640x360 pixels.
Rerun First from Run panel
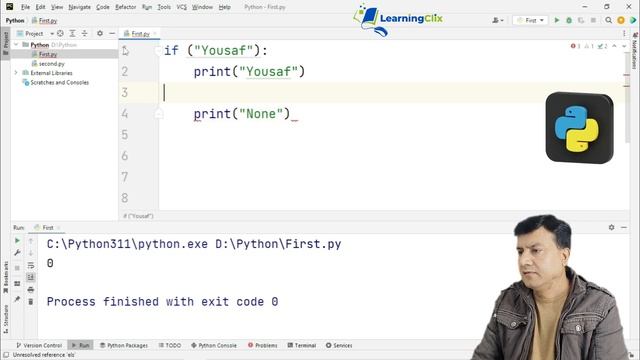(17, 241)
